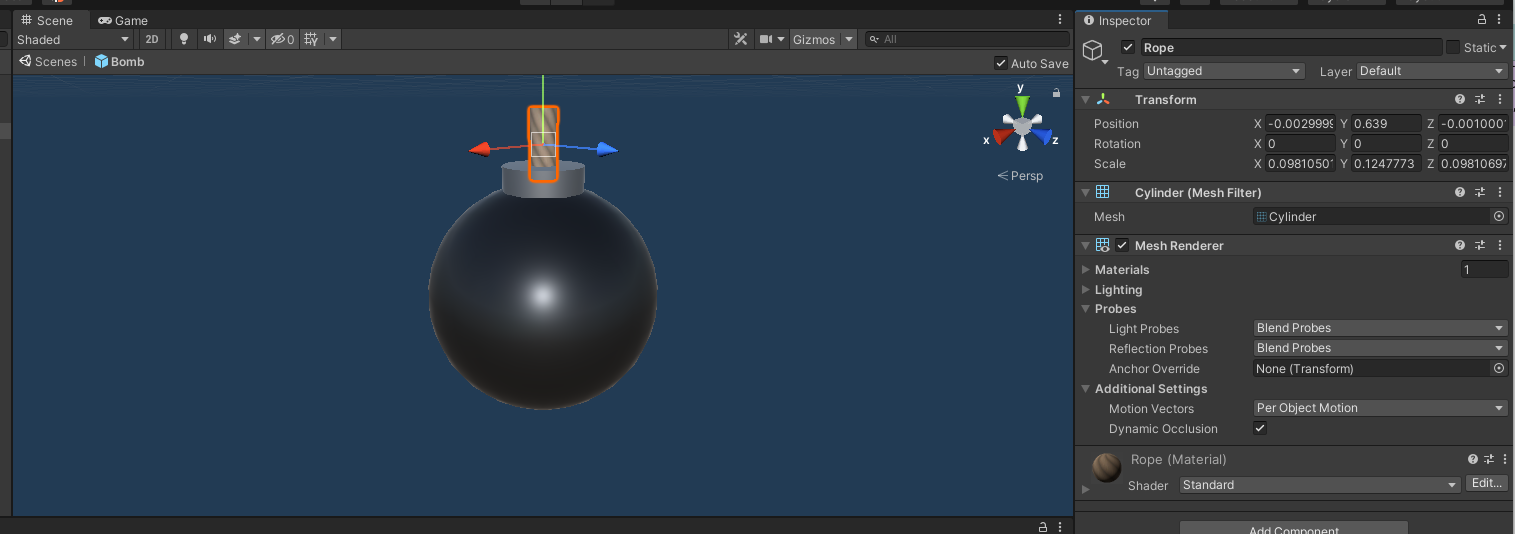Expand the Materials section

pos(1087,269)
